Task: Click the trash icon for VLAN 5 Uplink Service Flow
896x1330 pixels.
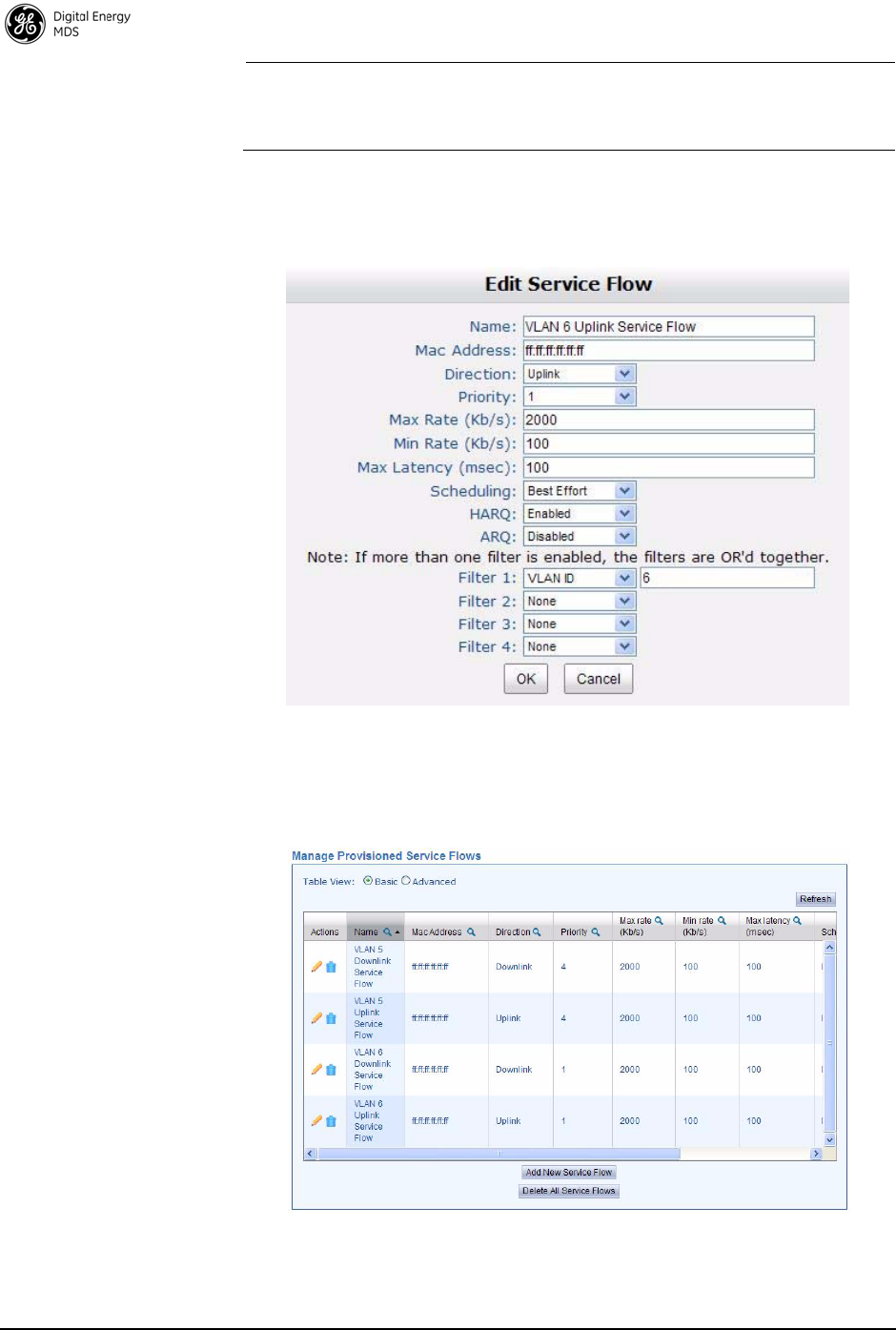Action: 331,1018
